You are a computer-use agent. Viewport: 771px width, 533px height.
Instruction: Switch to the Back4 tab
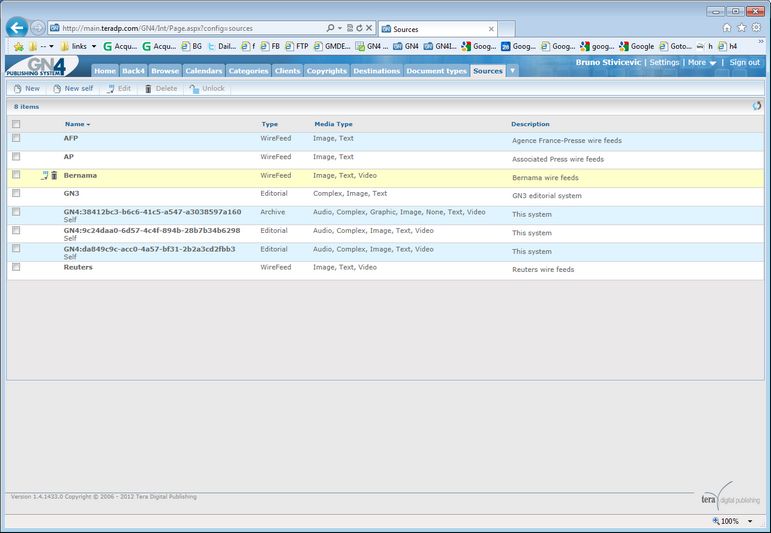pyautogui.click(x=133, y=71)
